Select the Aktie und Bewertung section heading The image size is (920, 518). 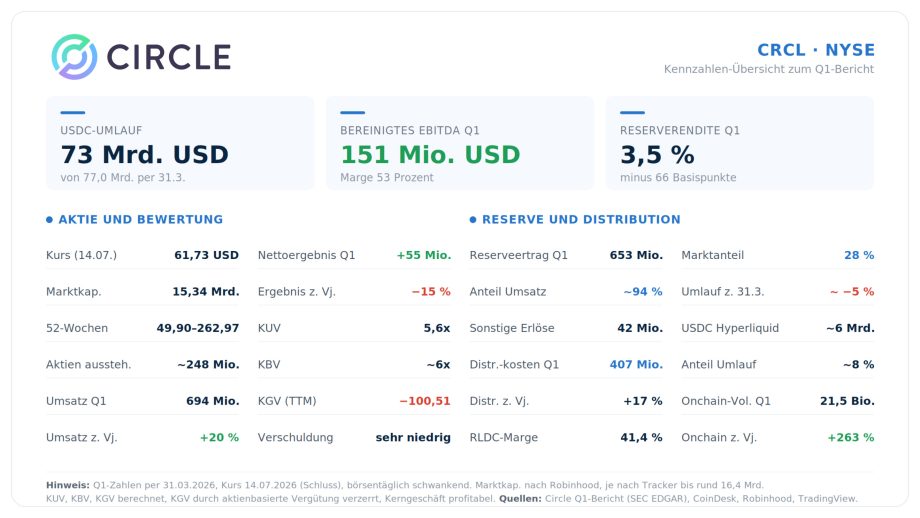click(141, 219)
